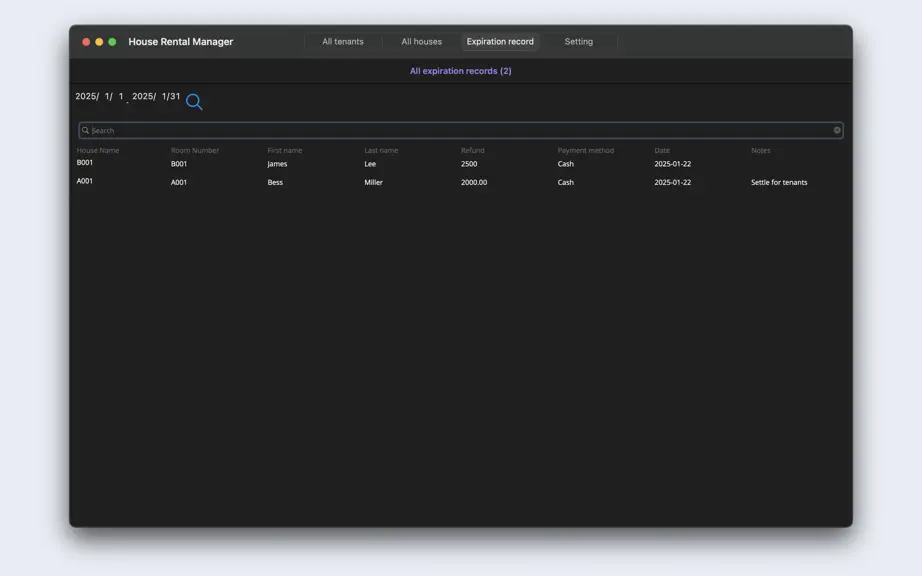The width and height of the screenshot is (922, 576).
Task: Click All expiration records (2) heading
Action: click(460, 71)
